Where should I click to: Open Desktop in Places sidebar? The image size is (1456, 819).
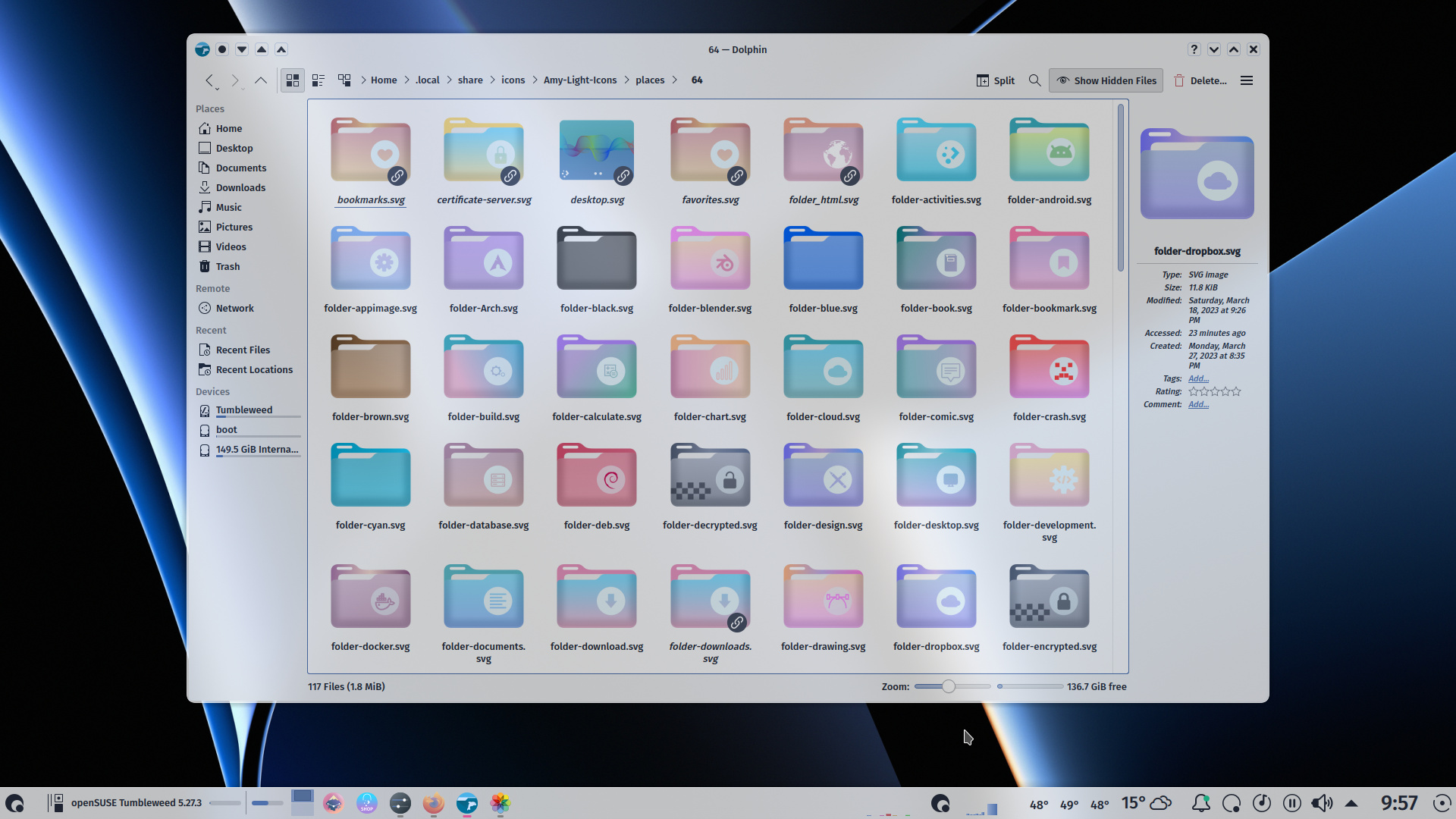pos(248,149)
